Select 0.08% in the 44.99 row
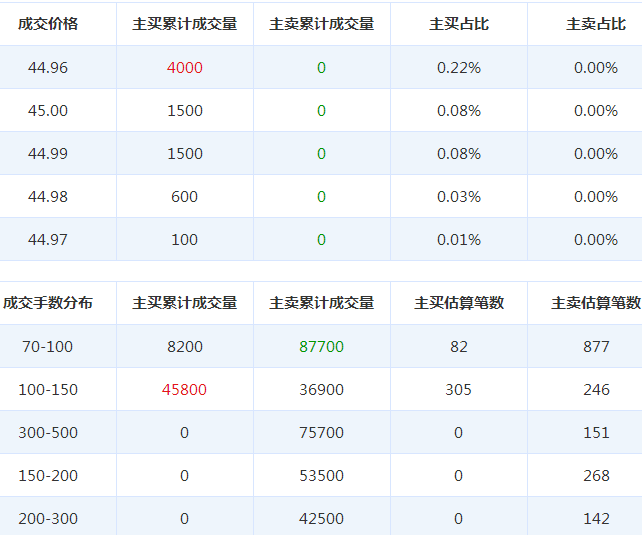The width and height of the screenshot is (642, 535). [459, 154]
